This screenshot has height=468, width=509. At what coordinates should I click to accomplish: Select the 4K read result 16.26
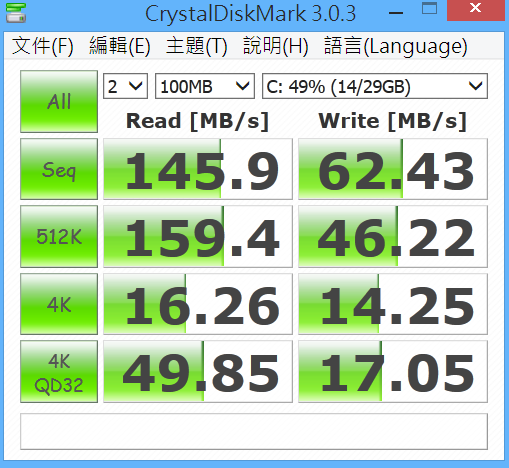pos(198,304)
